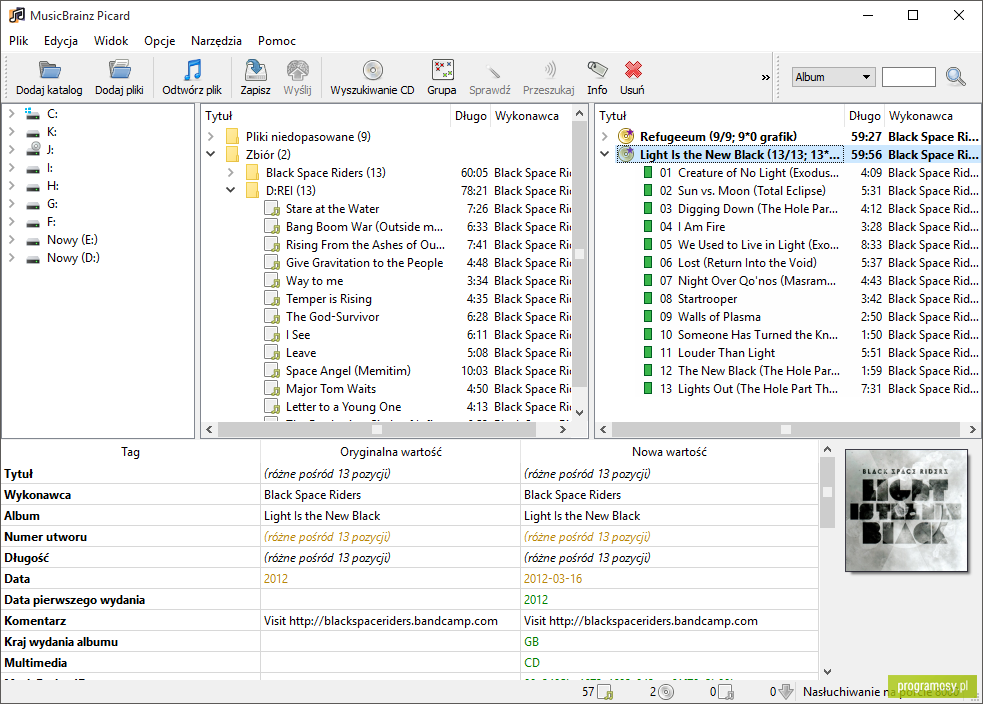Click the Dodaj katalog folder icon
Image resolution: width=983 pixels, height=704 pixels.
(x=49, y=70)
